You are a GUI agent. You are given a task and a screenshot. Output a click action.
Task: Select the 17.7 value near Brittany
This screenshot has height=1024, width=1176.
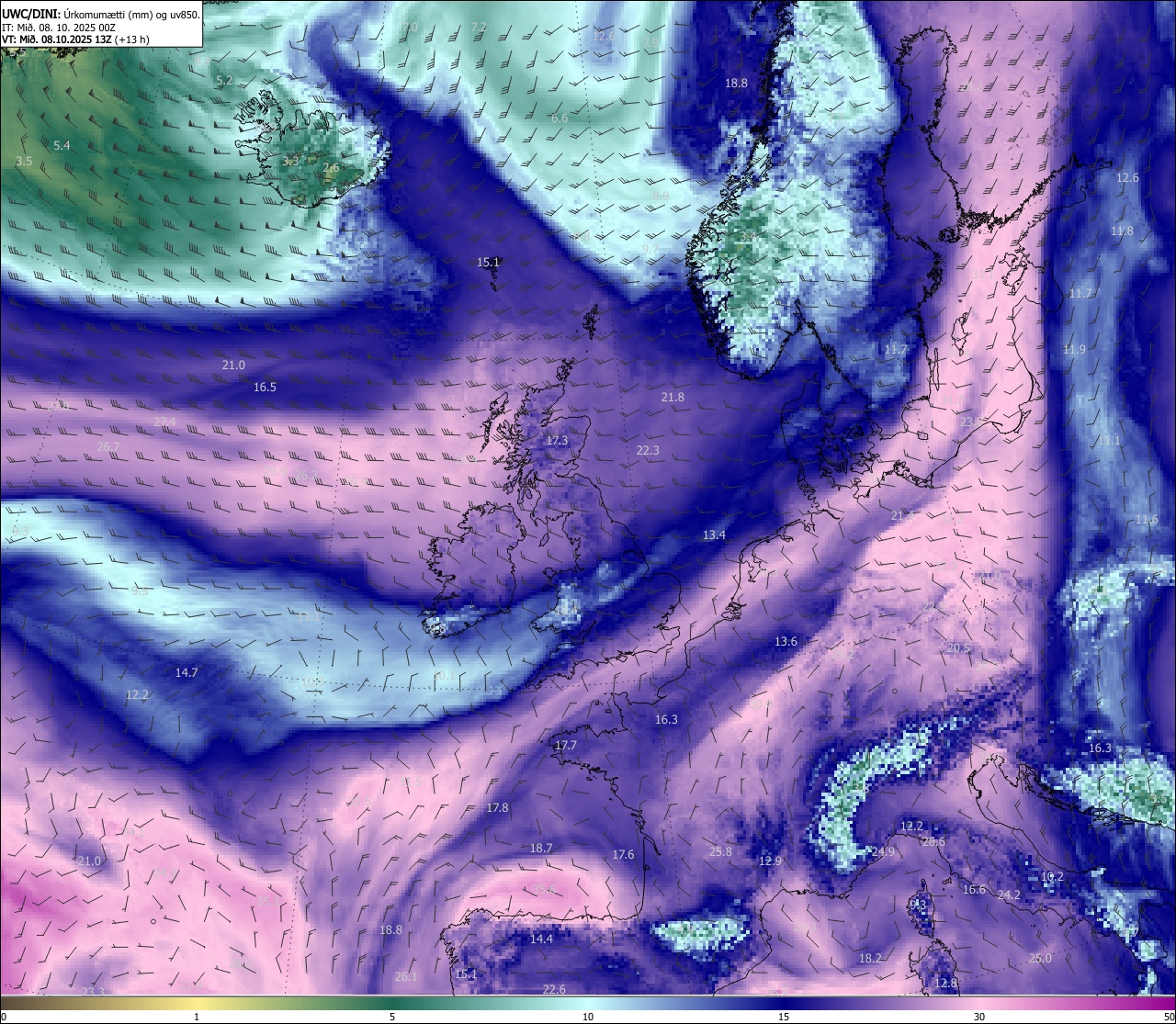pyautogui.click(x=566, y=745)
